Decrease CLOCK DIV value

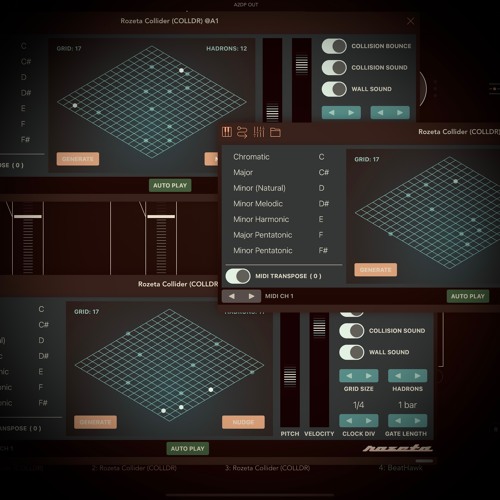(349, 421)
